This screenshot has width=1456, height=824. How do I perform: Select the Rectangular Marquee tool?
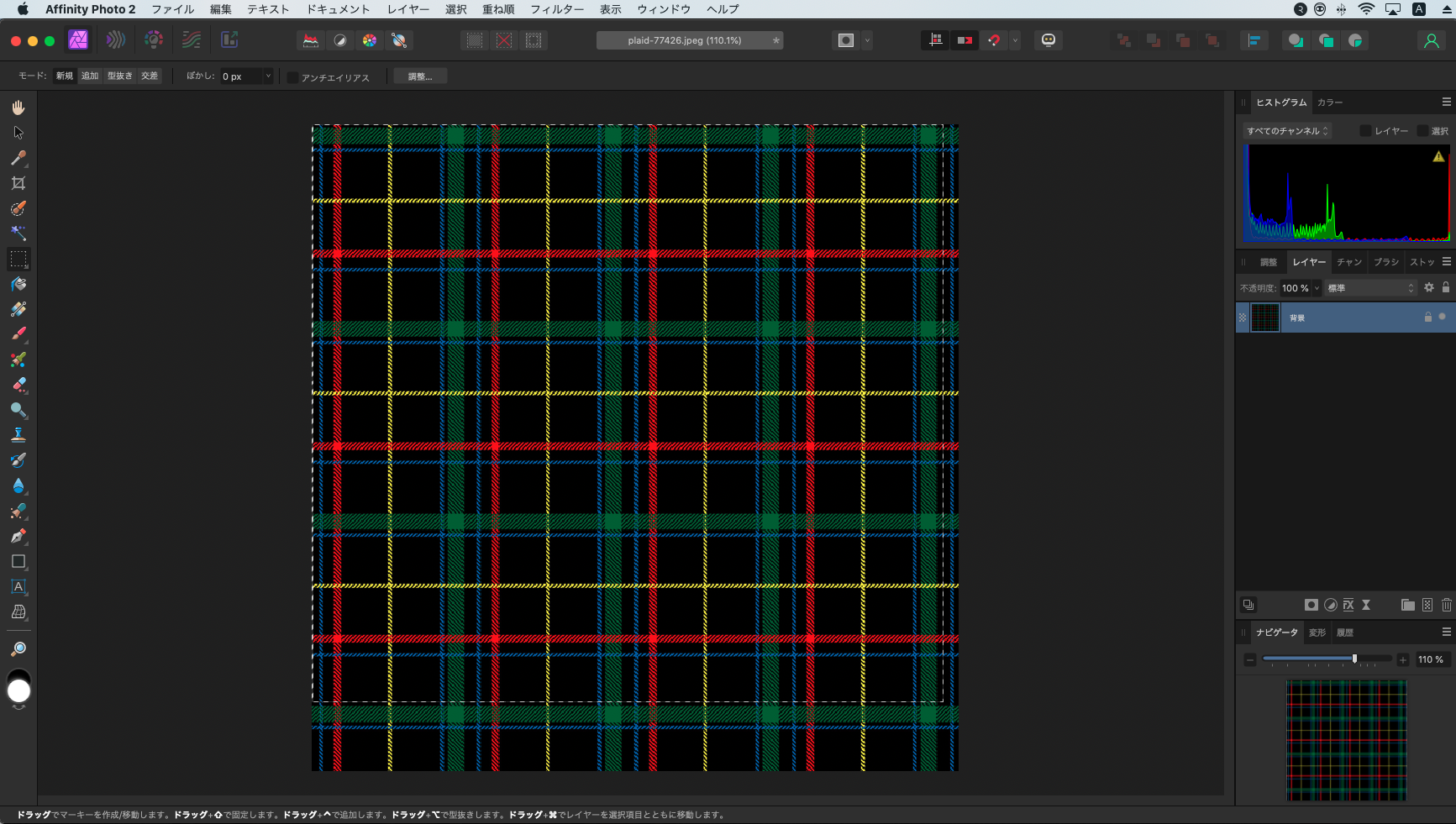tap(18, 259)
